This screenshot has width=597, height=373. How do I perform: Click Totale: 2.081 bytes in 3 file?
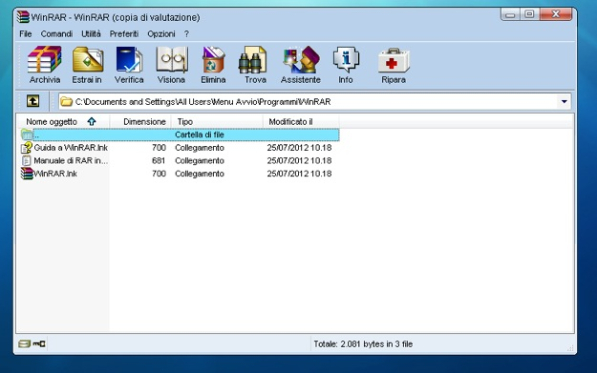click(x=363, y=344)
